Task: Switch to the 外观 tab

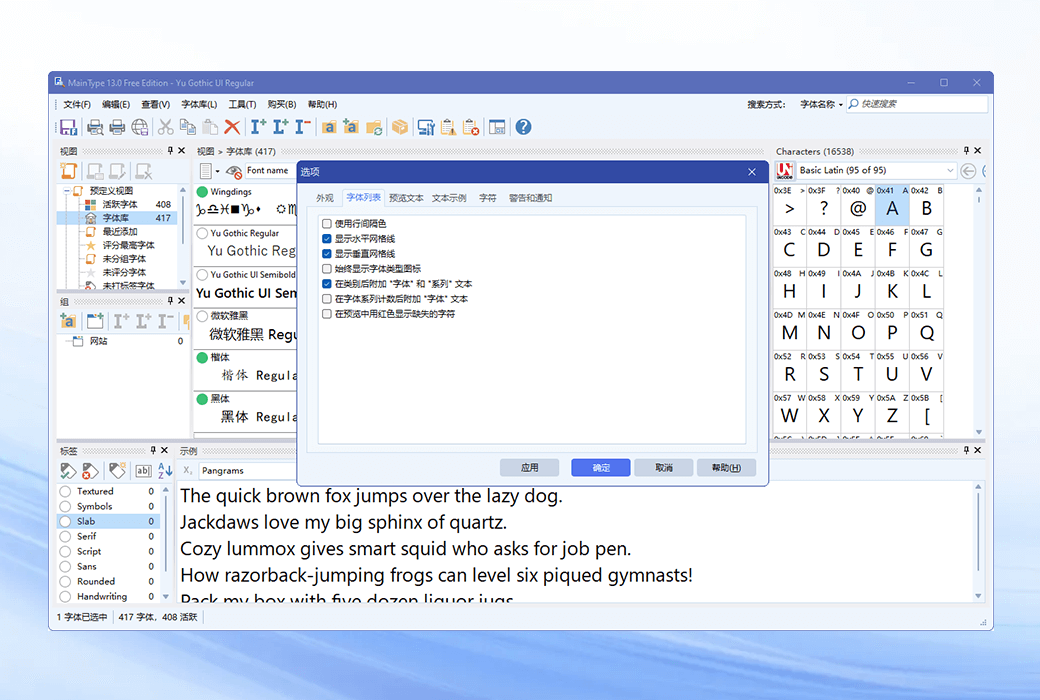Action: (325, 198)
